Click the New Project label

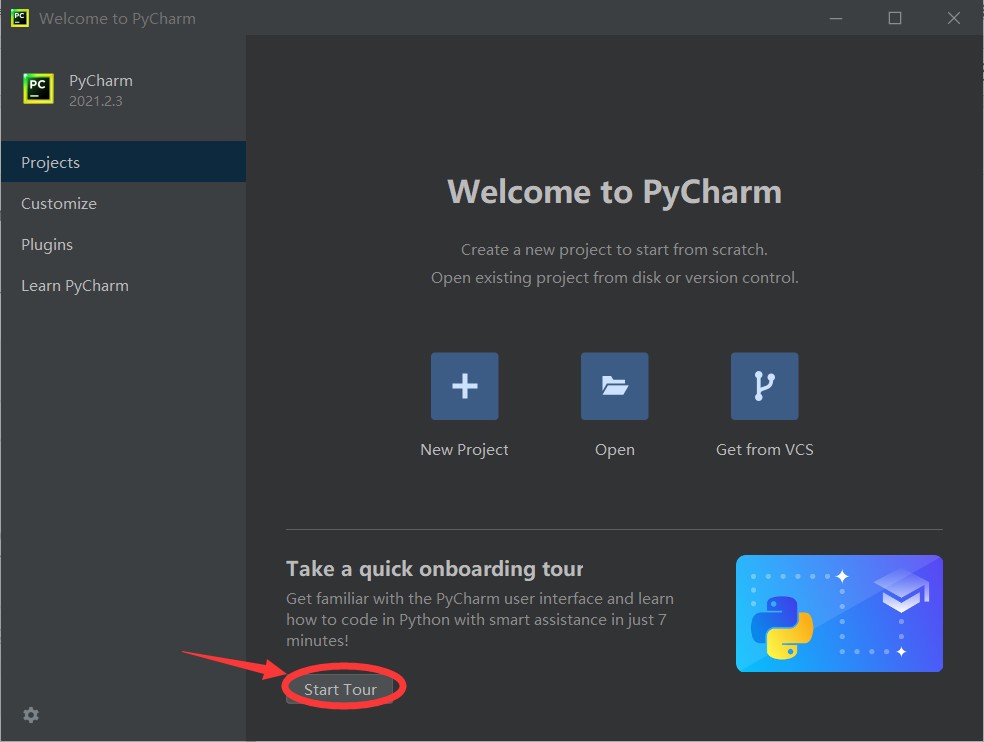coord(464,449)
